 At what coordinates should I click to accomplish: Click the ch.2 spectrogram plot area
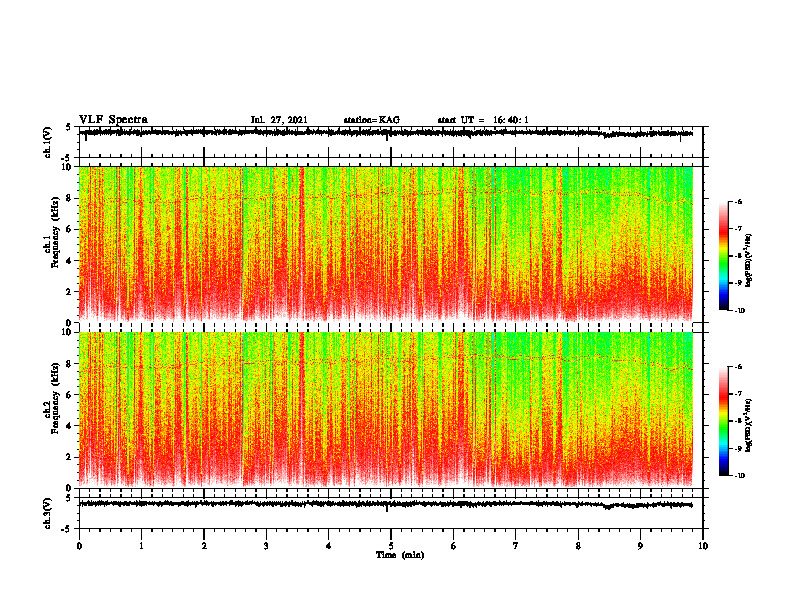tap(386, 410)
